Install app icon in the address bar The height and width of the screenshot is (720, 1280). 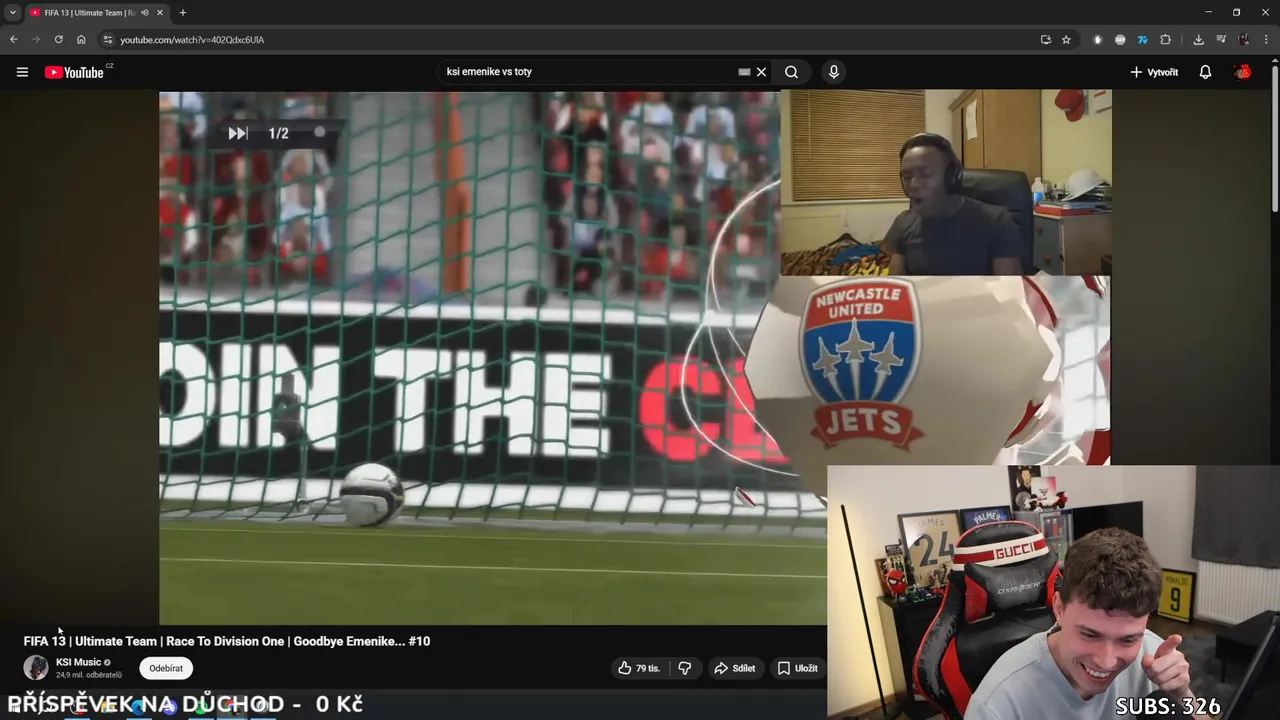point(1046,40)
